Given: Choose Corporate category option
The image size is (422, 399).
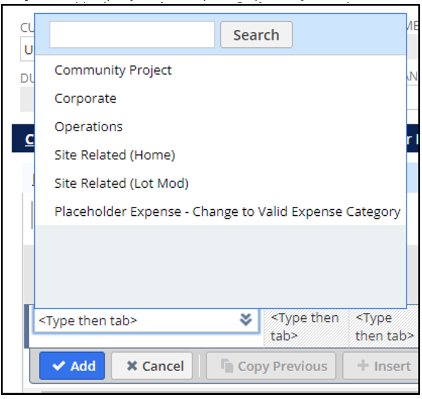Looking at the screenshot, I should coord(85,99).
